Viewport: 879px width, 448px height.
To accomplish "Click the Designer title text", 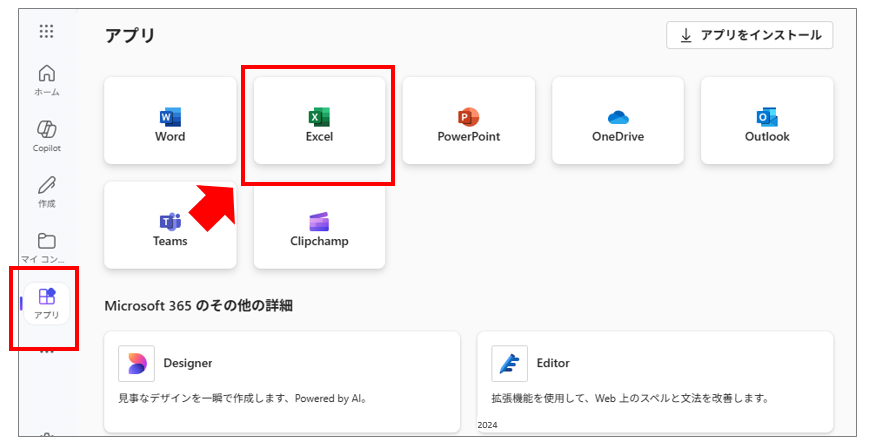I will [188, 363].
